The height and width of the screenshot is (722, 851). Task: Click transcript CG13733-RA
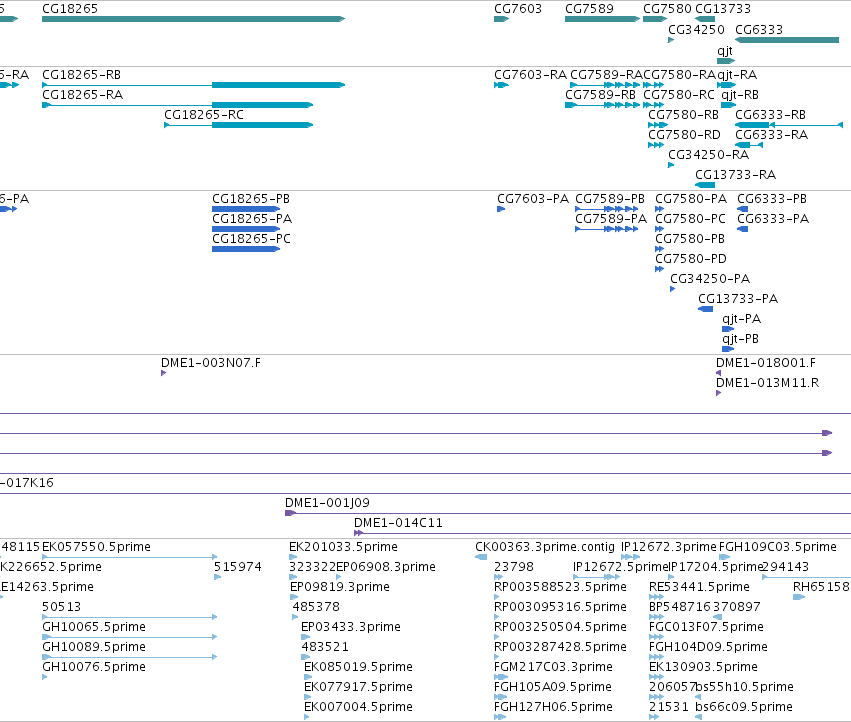[x=735, y=175]
